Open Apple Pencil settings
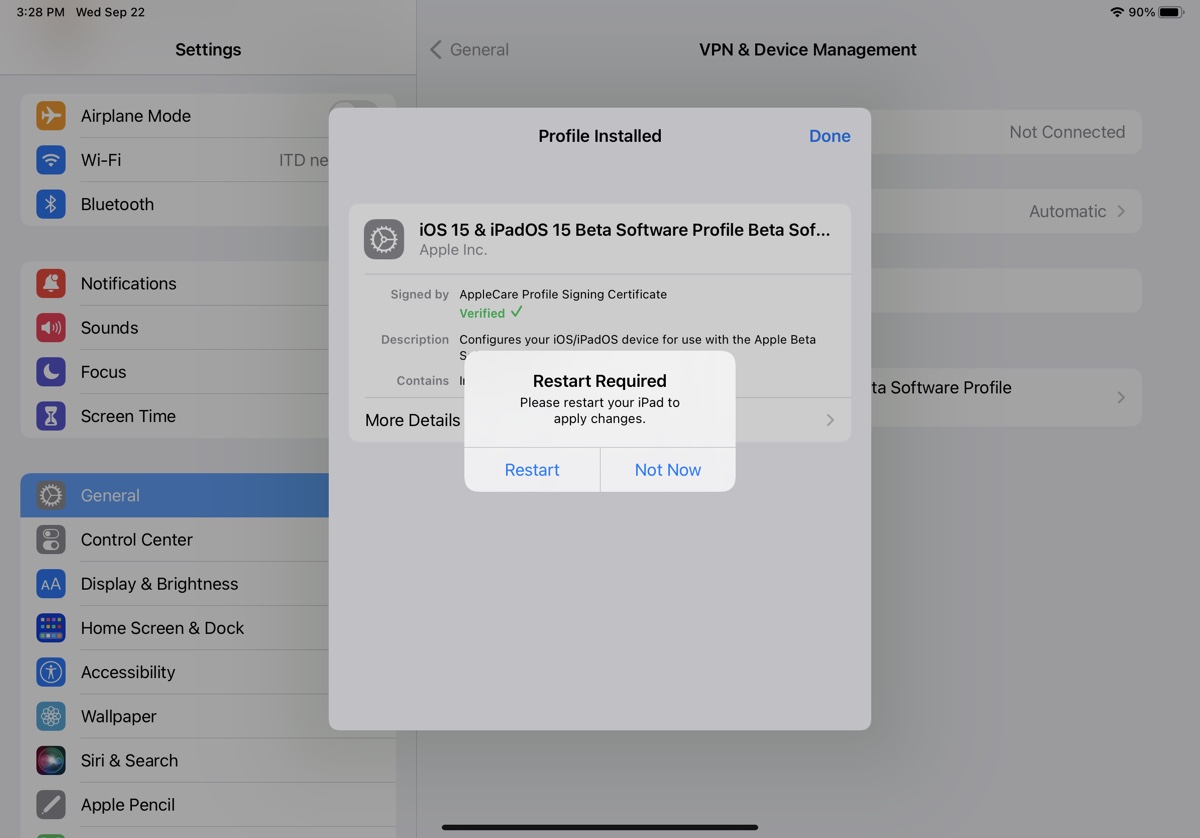Viewport: 1200px width, 838px height. pos(208,803)
